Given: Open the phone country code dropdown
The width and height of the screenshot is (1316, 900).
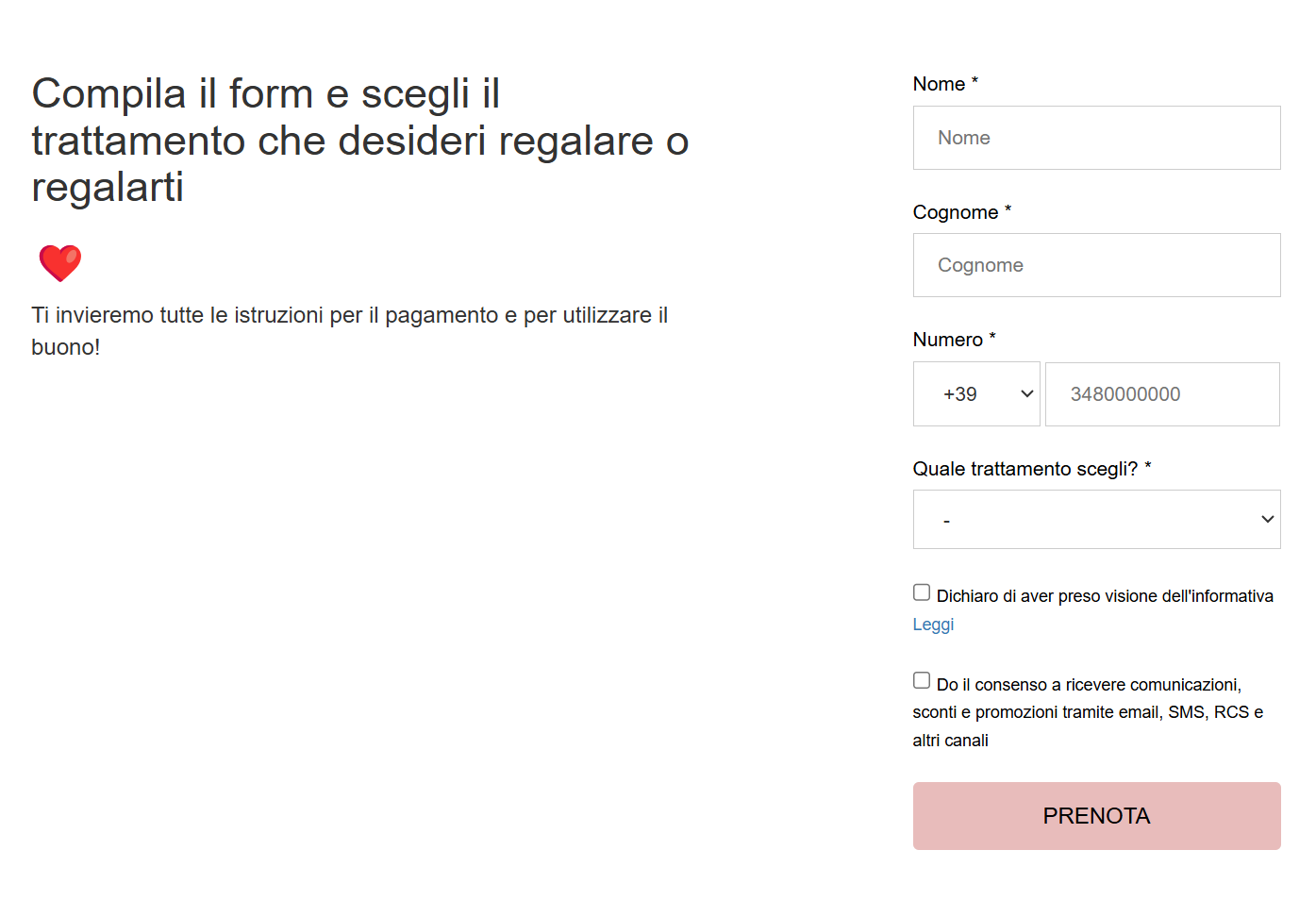Looking at the screenshot, I should pyautogui.click(x=976, y=393).
